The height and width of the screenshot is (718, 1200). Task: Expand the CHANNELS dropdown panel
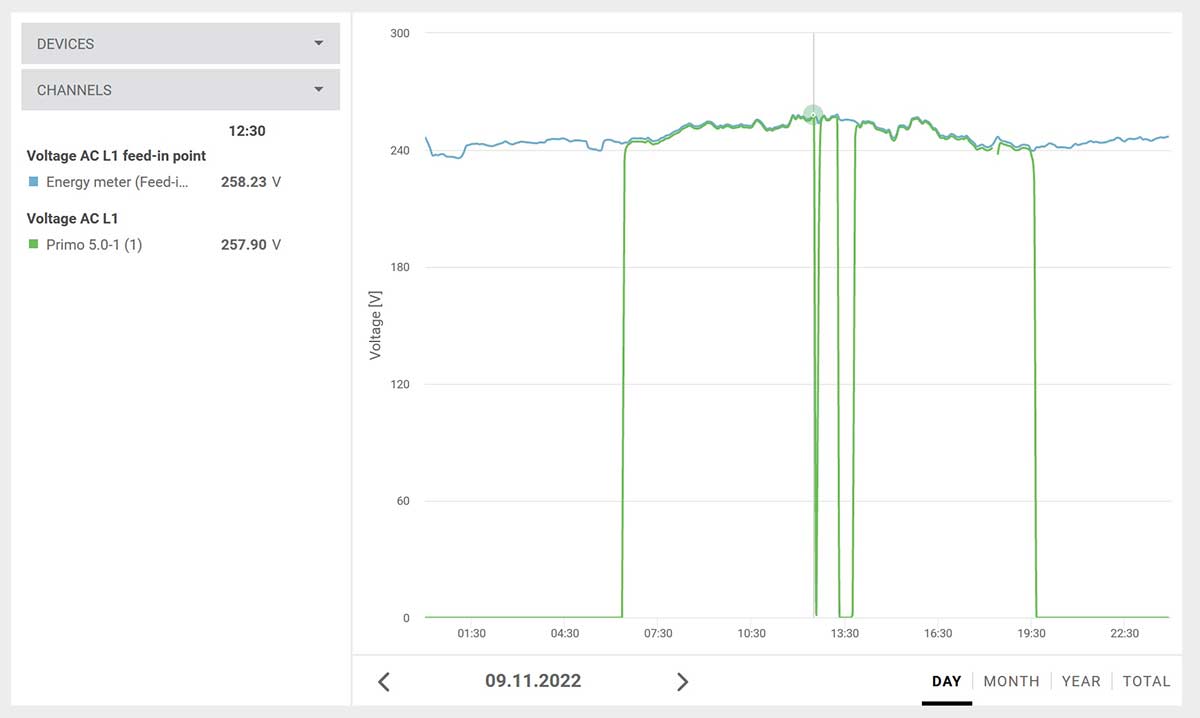tap(181, 90)
